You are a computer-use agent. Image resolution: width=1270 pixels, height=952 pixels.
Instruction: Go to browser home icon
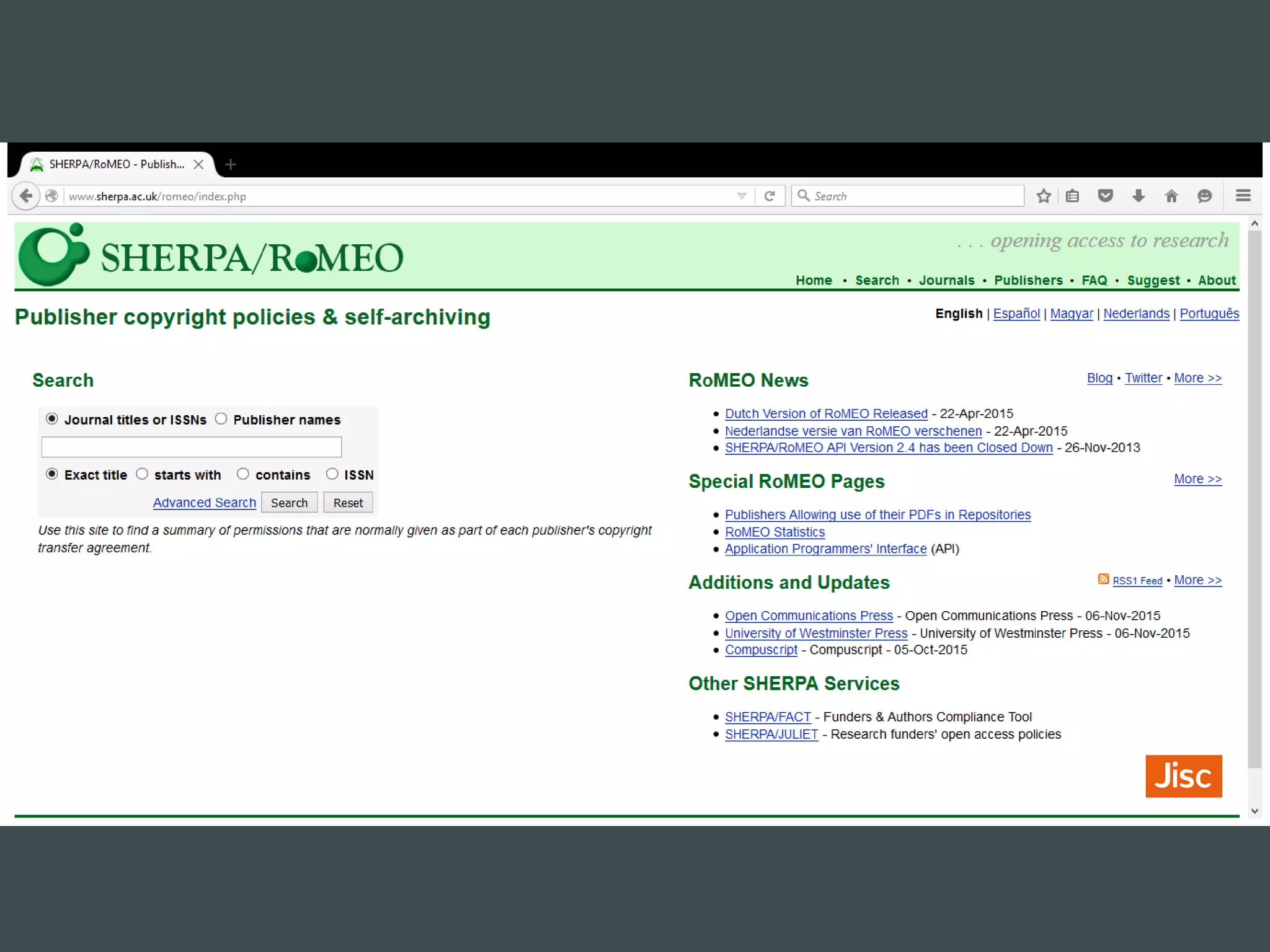click(1171, 196)
